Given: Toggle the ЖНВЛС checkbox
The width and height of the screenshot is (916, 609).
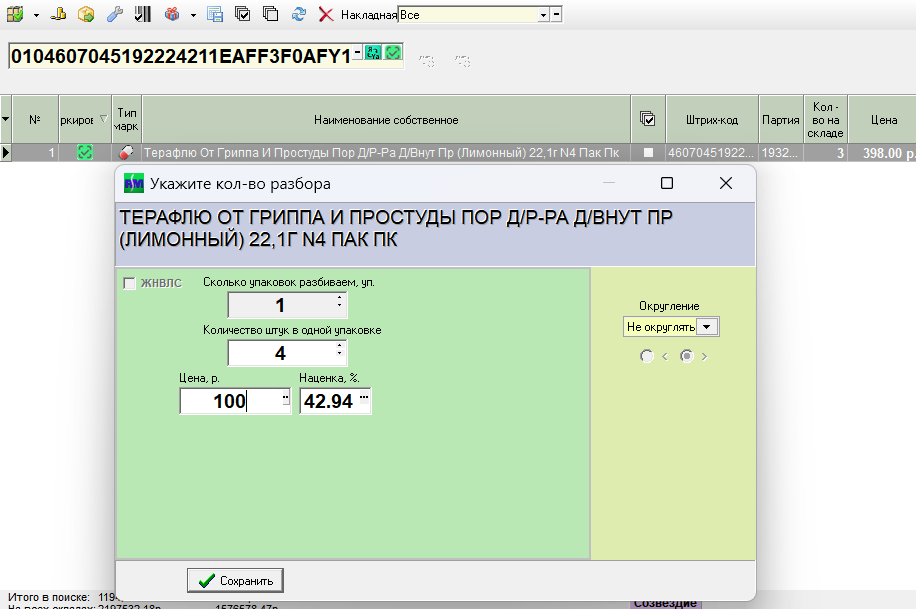Looking at the screenshot, I should (x=130, y=283).
